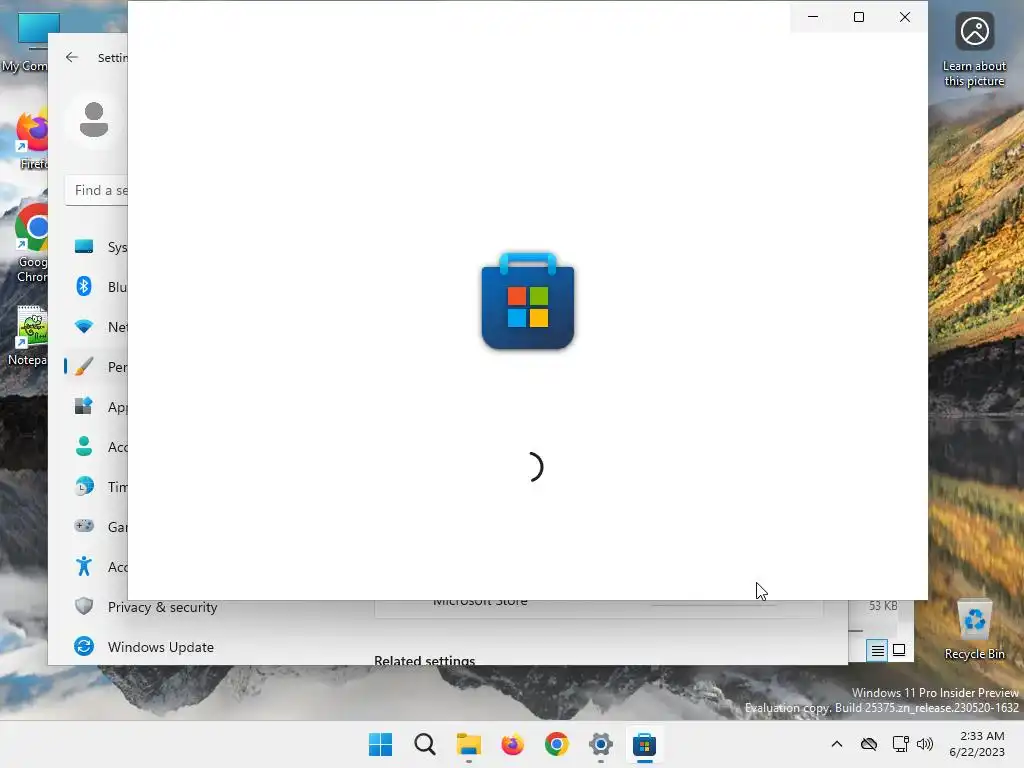1024x768 pixels.
Task: Close the Microsoft Store window
Action: coord(904,17)
